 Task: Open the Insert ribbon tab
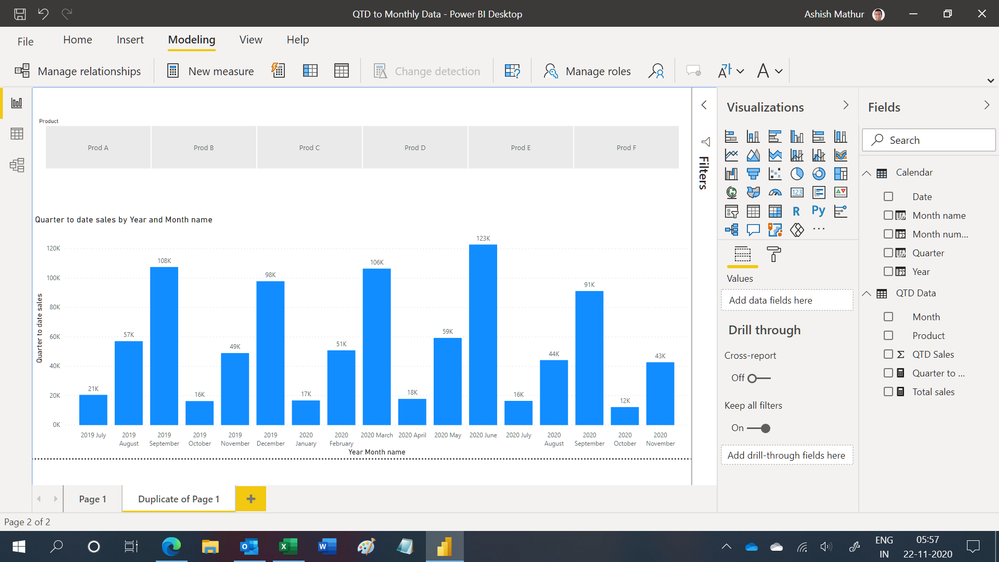pyautogui.click(x=130, y=40)
